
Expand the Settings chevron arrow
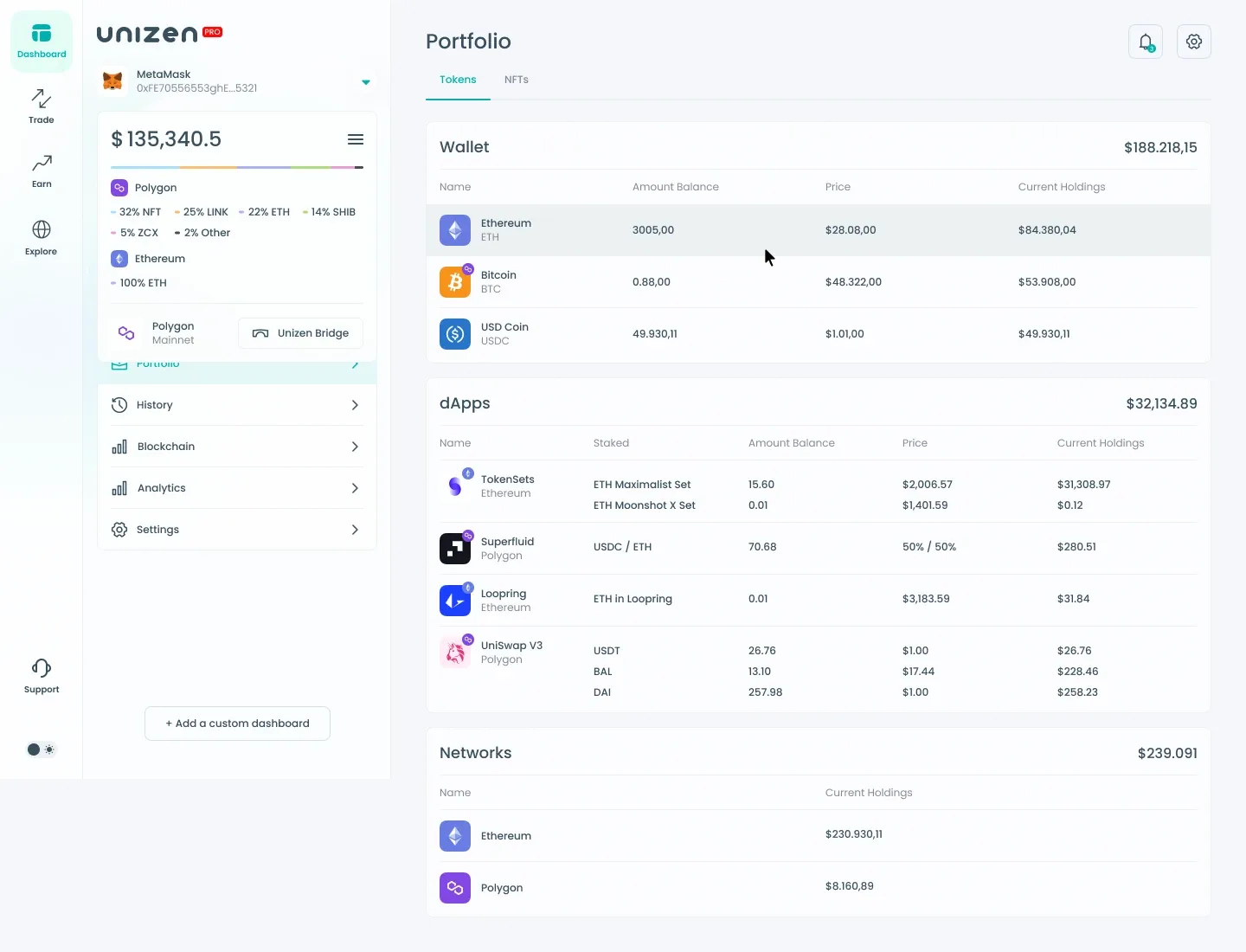(x=355, y=530)
